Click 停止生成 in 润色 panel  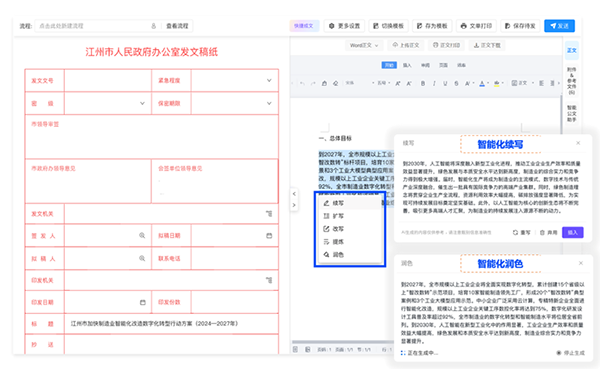coord(571,353)
